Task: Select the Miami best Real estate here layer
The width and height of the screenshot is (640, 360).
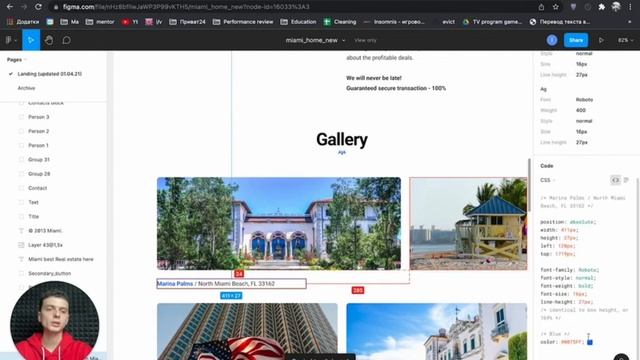Action: pos(61,259)
